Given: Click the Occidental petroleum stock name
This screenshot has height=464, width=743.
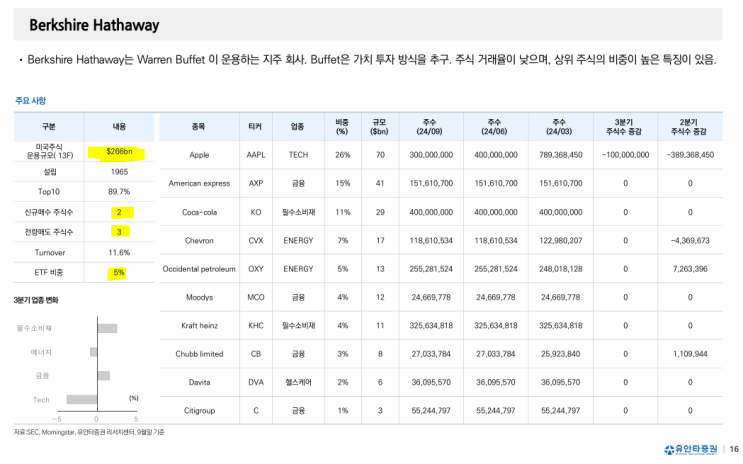Looking at the screenshot, I should pyautogui.click(x=197, y=269).
